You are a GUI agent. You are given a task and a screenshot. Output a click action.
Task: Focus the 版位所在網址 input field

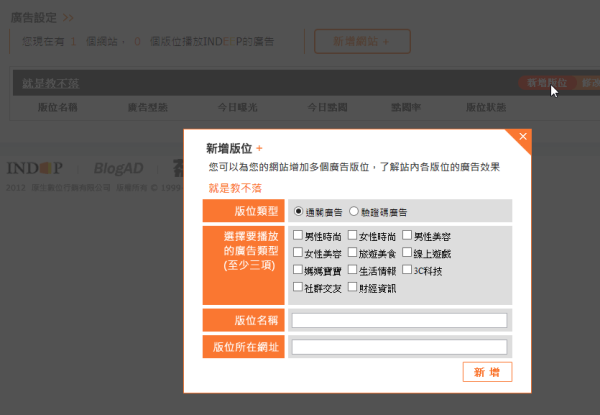coord(399,347)
